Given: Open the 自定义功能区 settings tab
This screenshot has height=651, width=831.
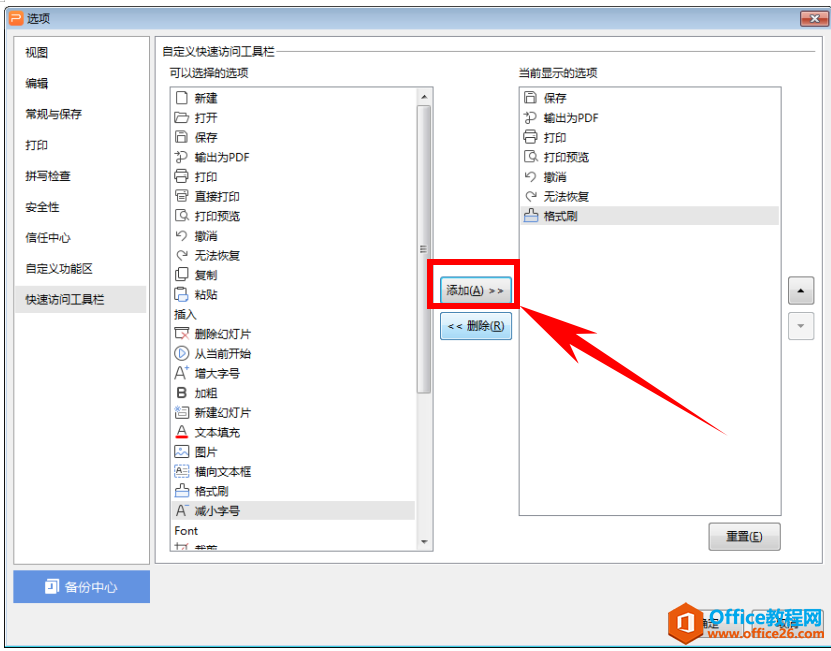Looking at the screenshot, I should tap(59, 268).
